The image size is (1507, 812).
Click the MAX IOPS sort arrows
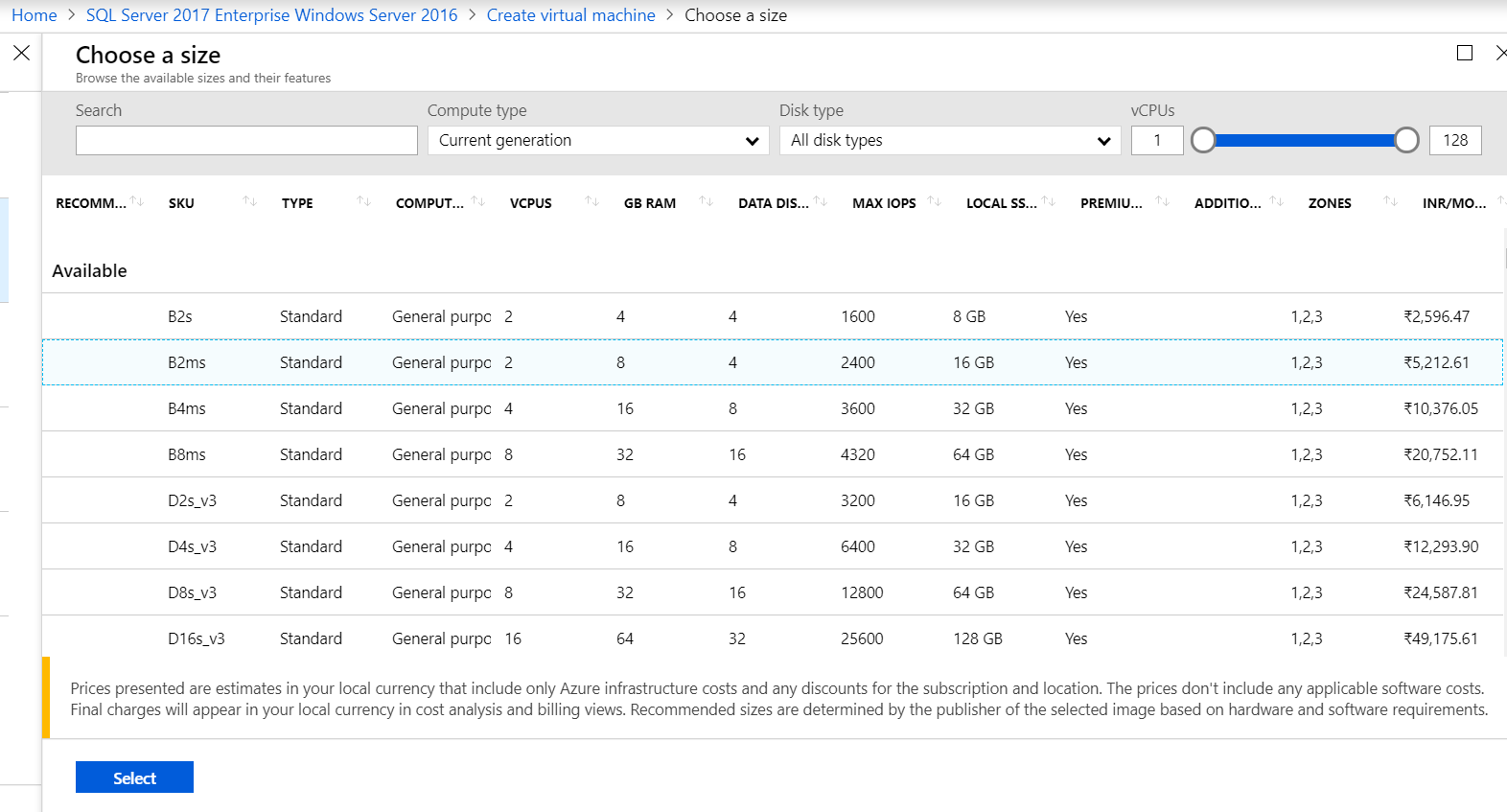[x=935, y=201]
